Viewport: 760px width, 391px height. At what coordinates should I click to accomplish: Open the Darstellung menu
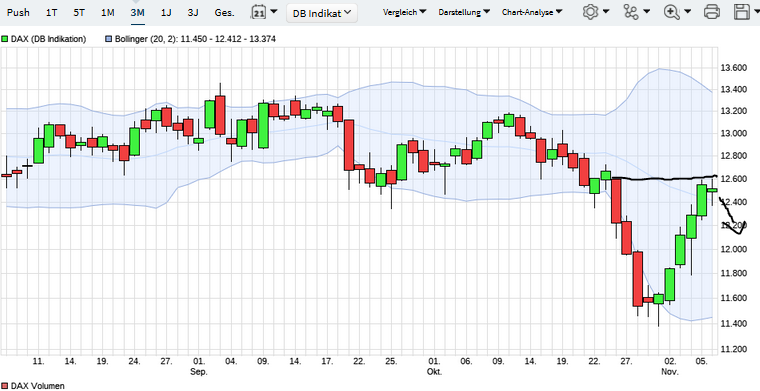(464, 12)
